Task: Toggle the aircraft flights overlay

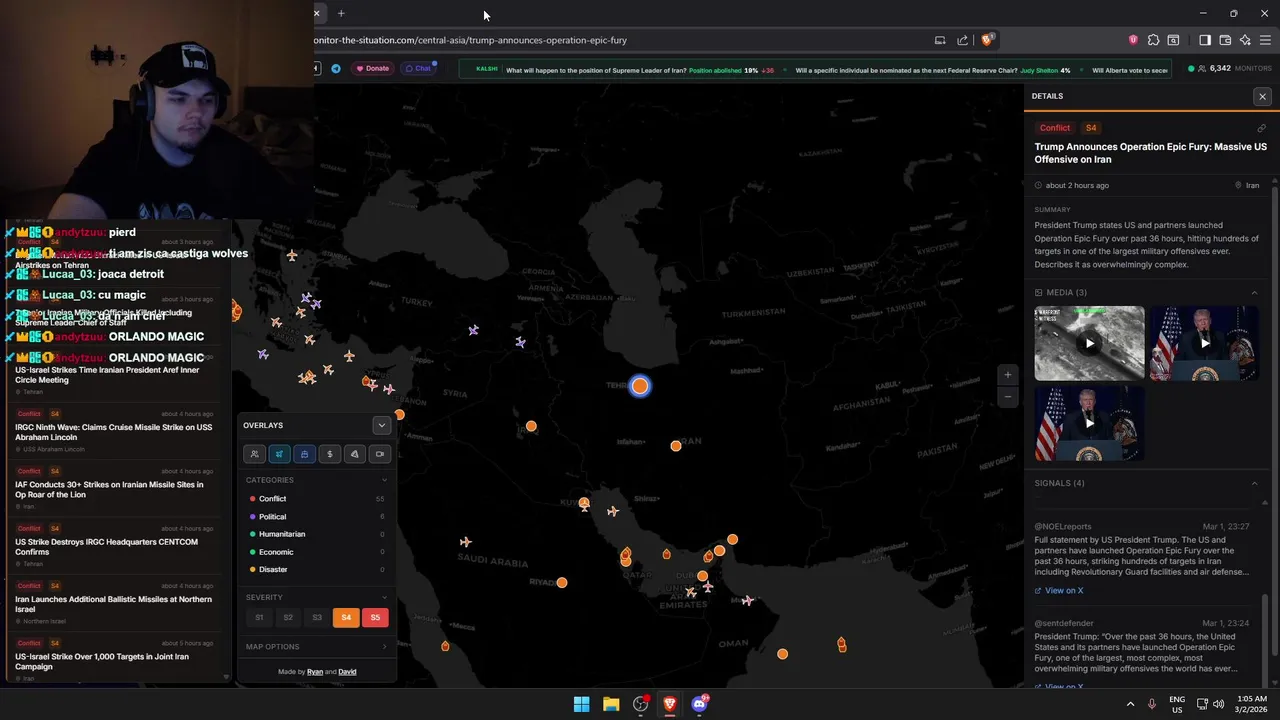Action: coord(279,454)
